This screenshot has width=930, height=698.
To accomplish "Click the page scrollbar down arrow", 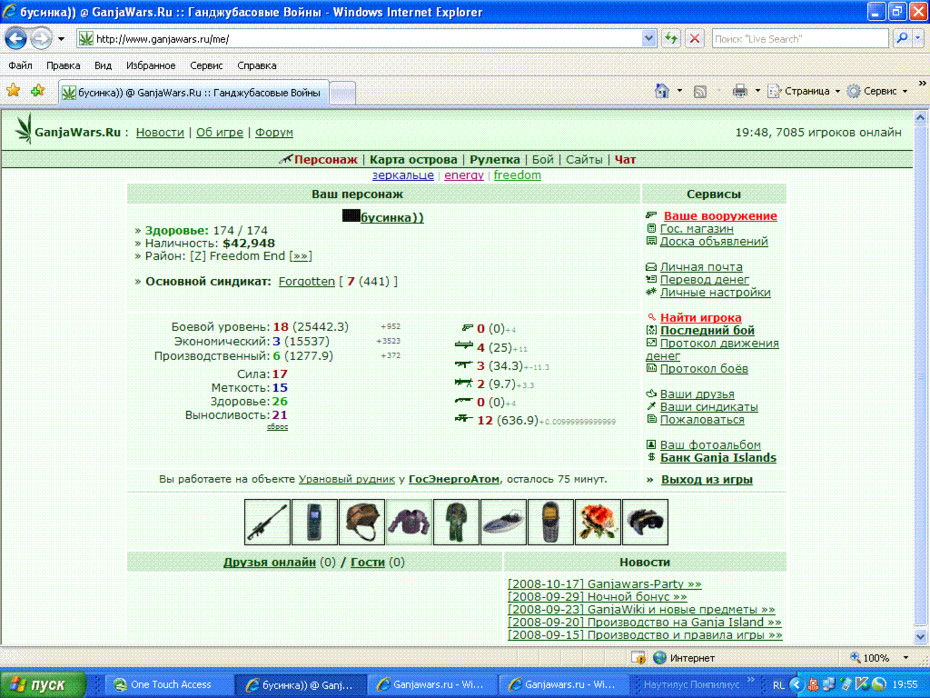I will [921, 637].
